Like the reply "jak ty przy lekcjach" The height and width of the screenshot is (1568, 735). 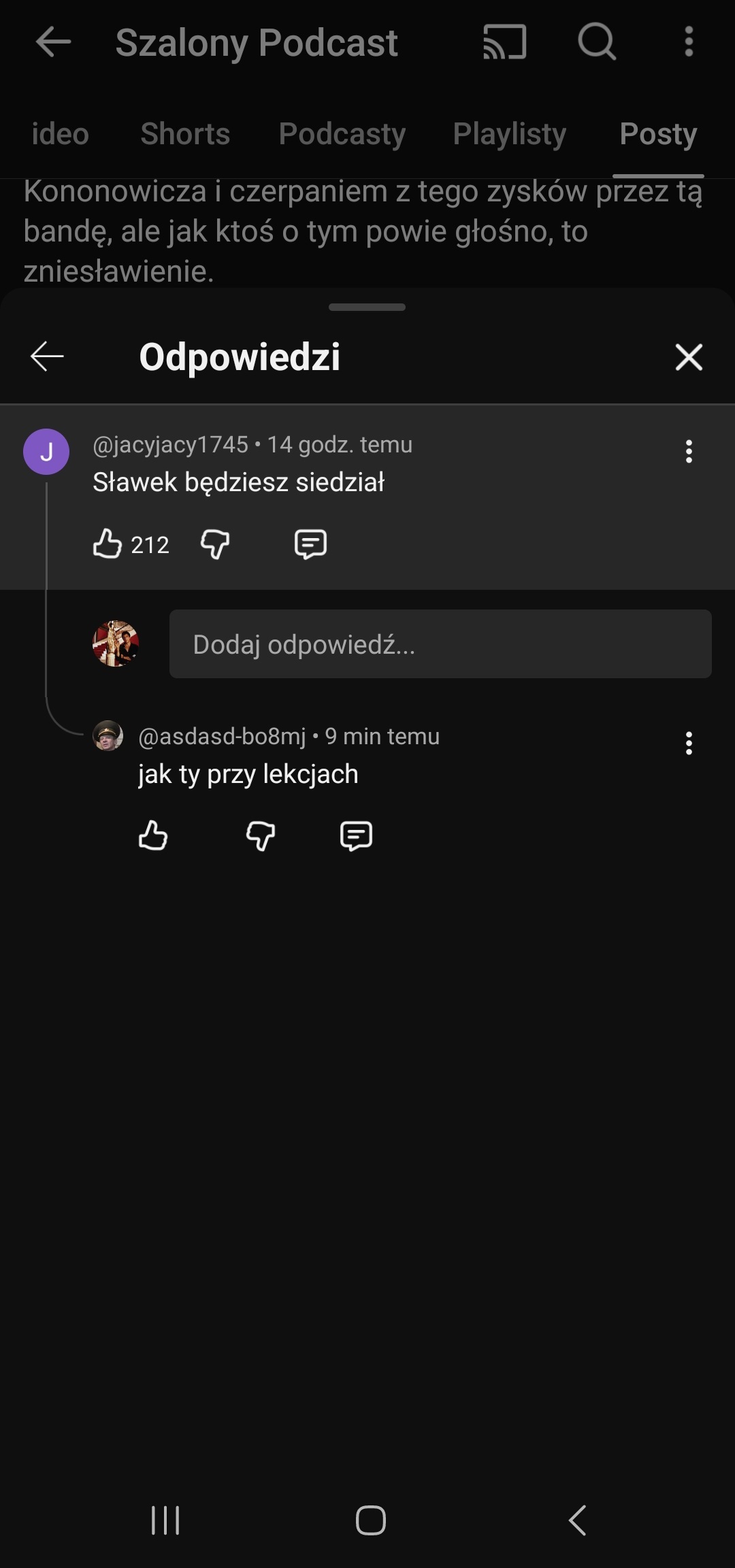click(x=153, y=835)
